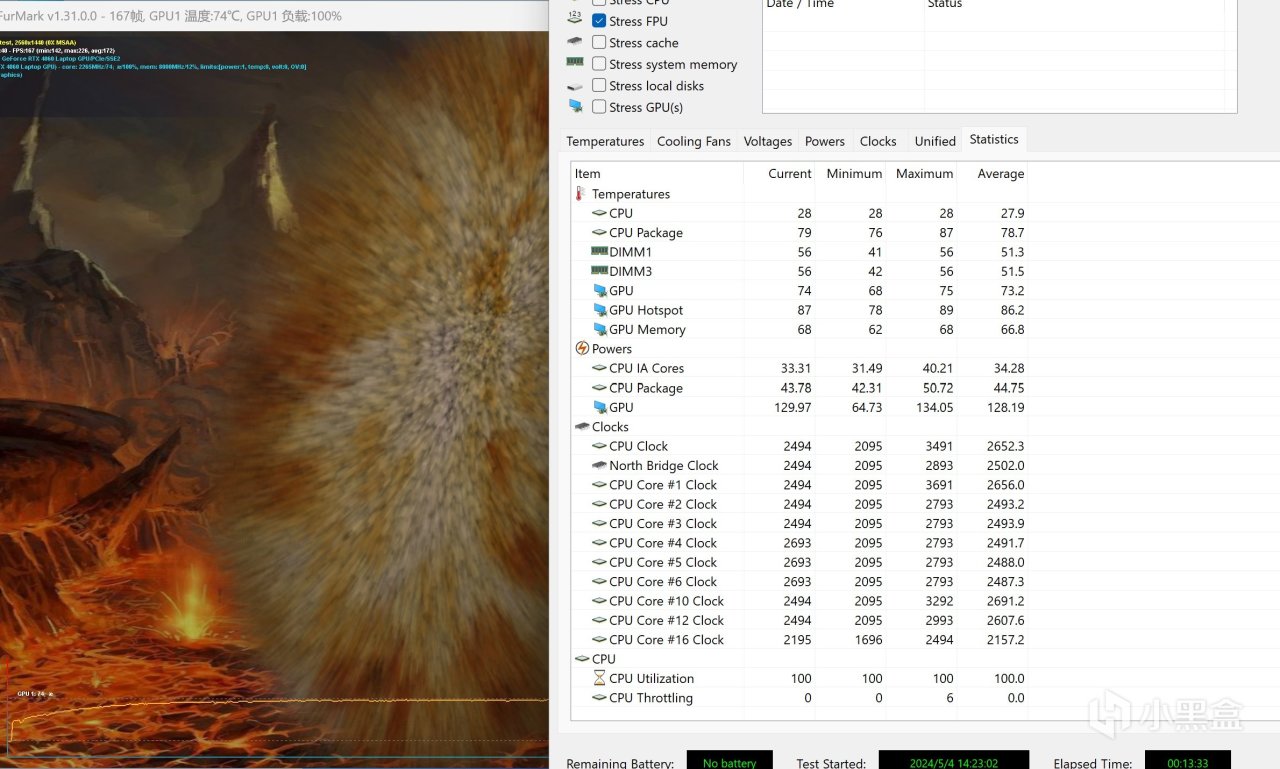Click the Item column header

657,173
